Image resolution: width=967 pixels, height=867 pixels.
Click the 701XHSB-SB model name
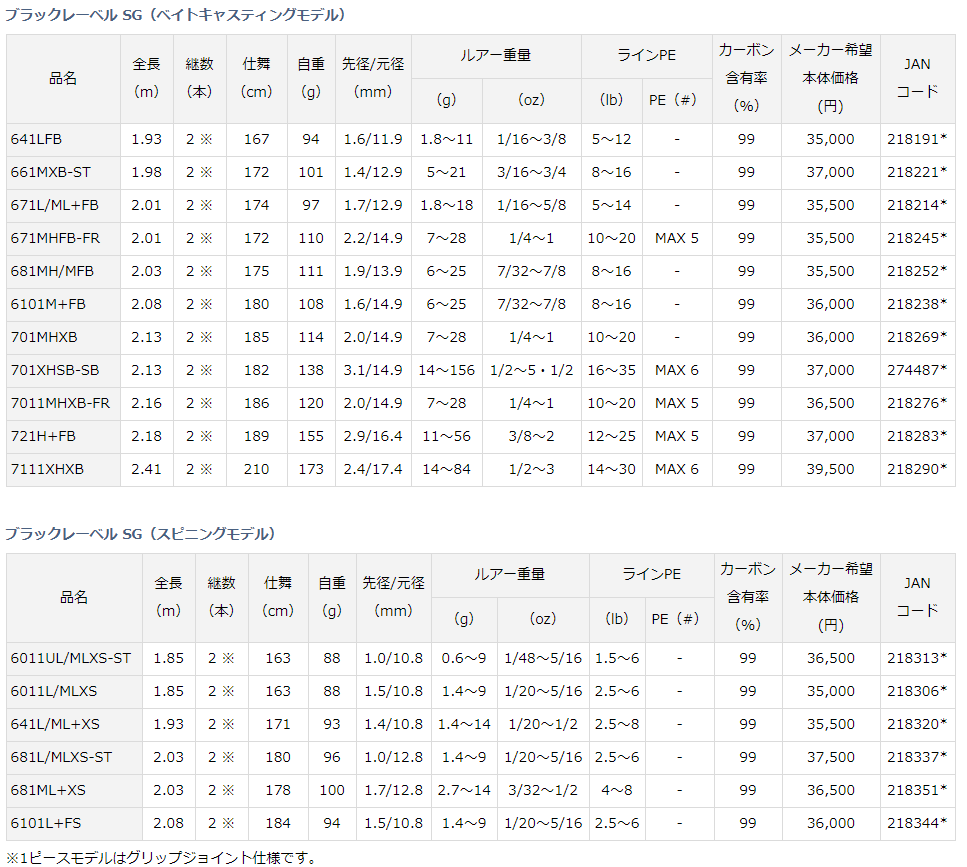[55, 370]
